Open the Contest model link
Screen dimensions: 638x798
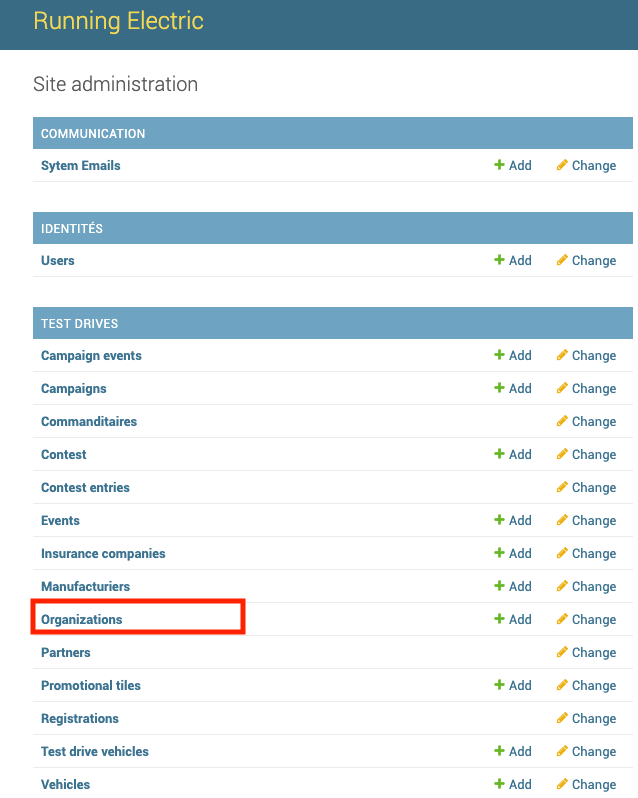[x=64, y=454]
